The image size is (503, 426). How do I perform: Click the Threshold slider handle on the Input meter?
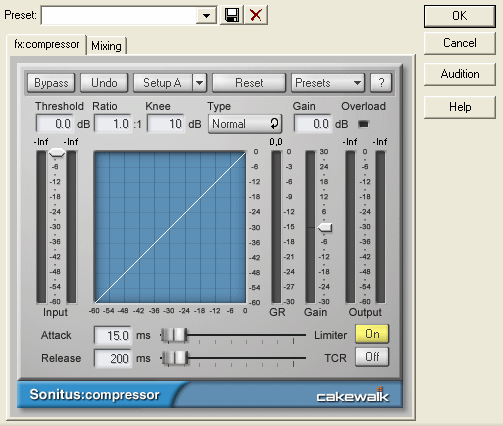57,153
